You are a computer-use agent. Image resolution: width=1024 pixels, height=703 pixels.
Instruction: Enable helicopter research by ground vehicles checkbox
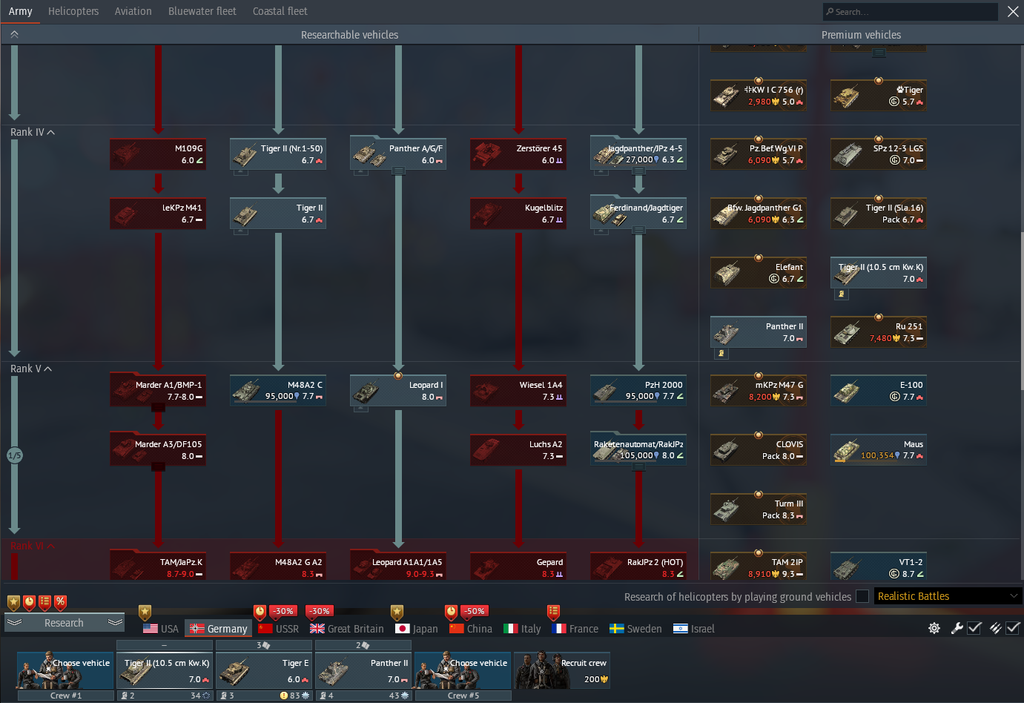coord(862,596)
